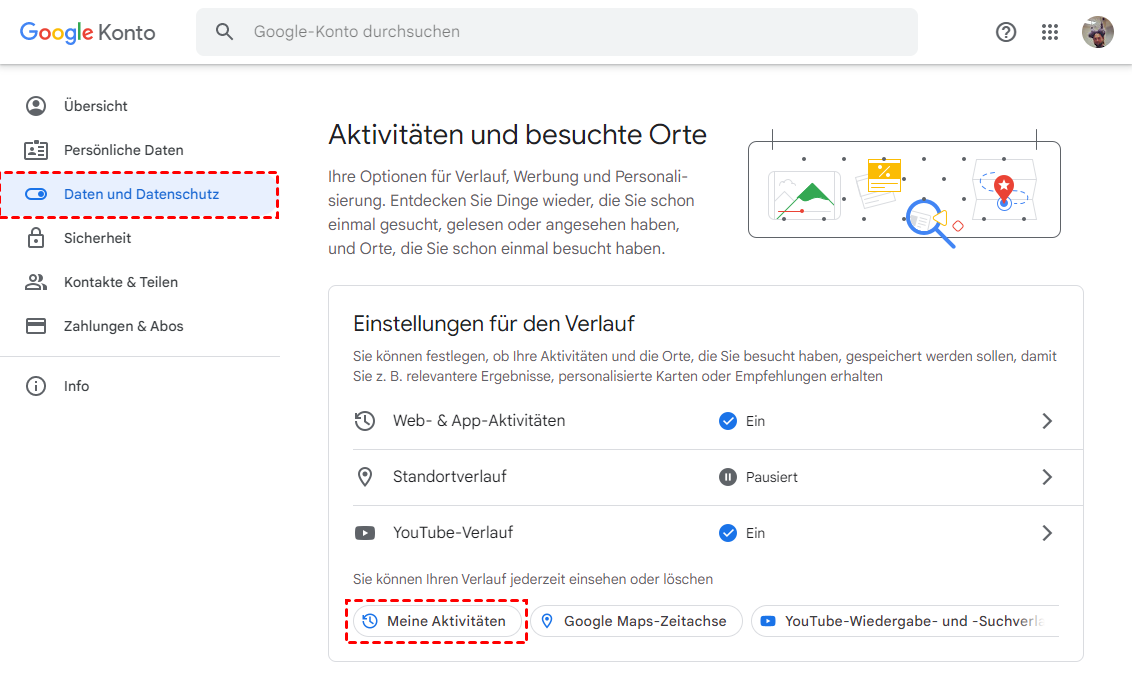Open the help question mark icon

(1006, 32)
